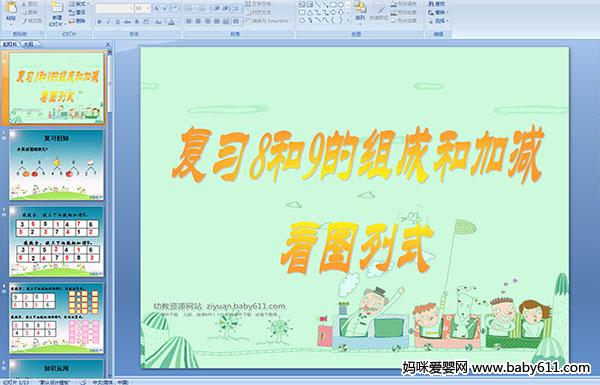Click the spell-check status bar icon

coord(83,382)
